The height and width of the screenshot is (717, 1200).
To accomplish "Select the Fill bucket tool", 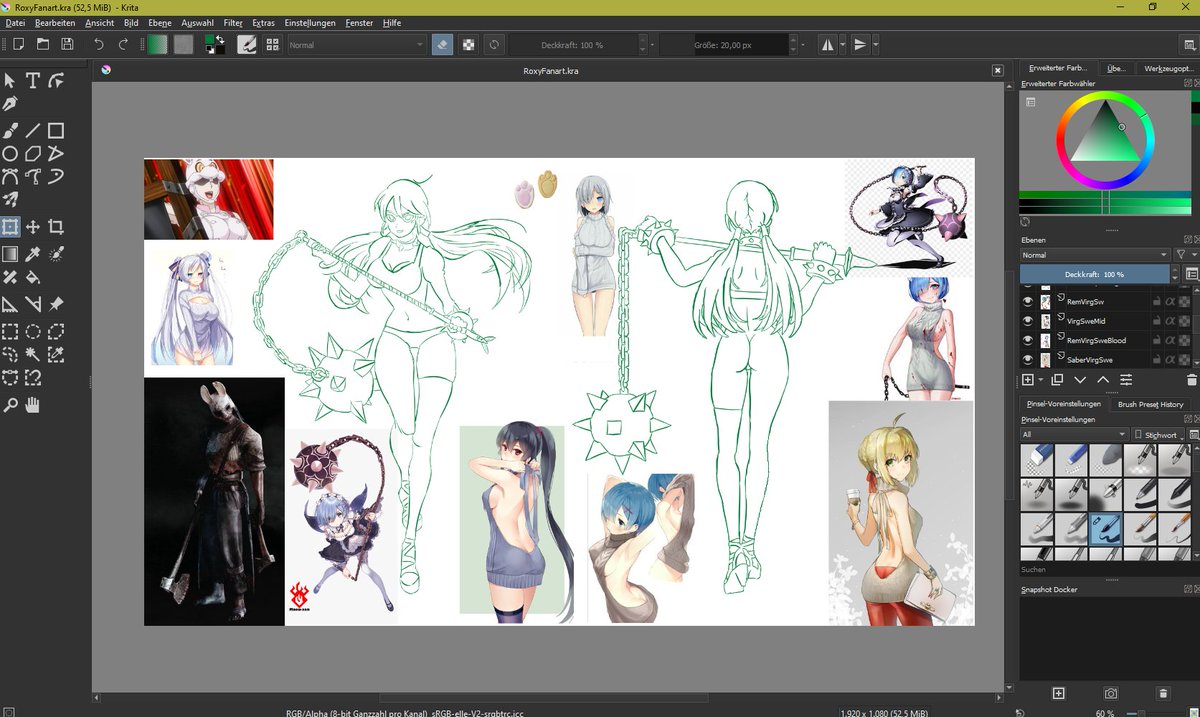I will coord(33,277).
